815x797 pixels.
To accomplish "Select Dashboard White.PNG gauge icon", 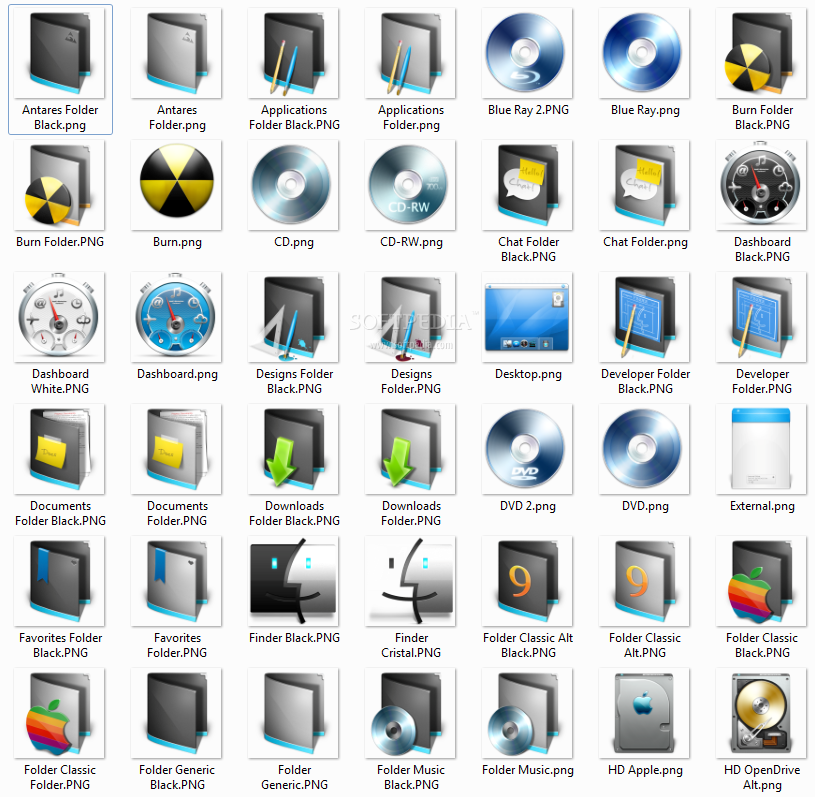I will 60,317.
